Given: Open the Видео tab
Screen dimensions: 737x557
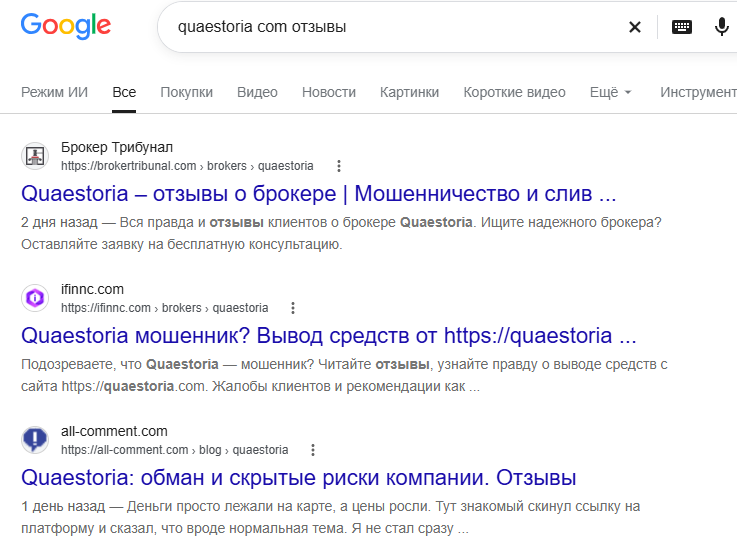Looking at the screenshot, I should point(257,92).
